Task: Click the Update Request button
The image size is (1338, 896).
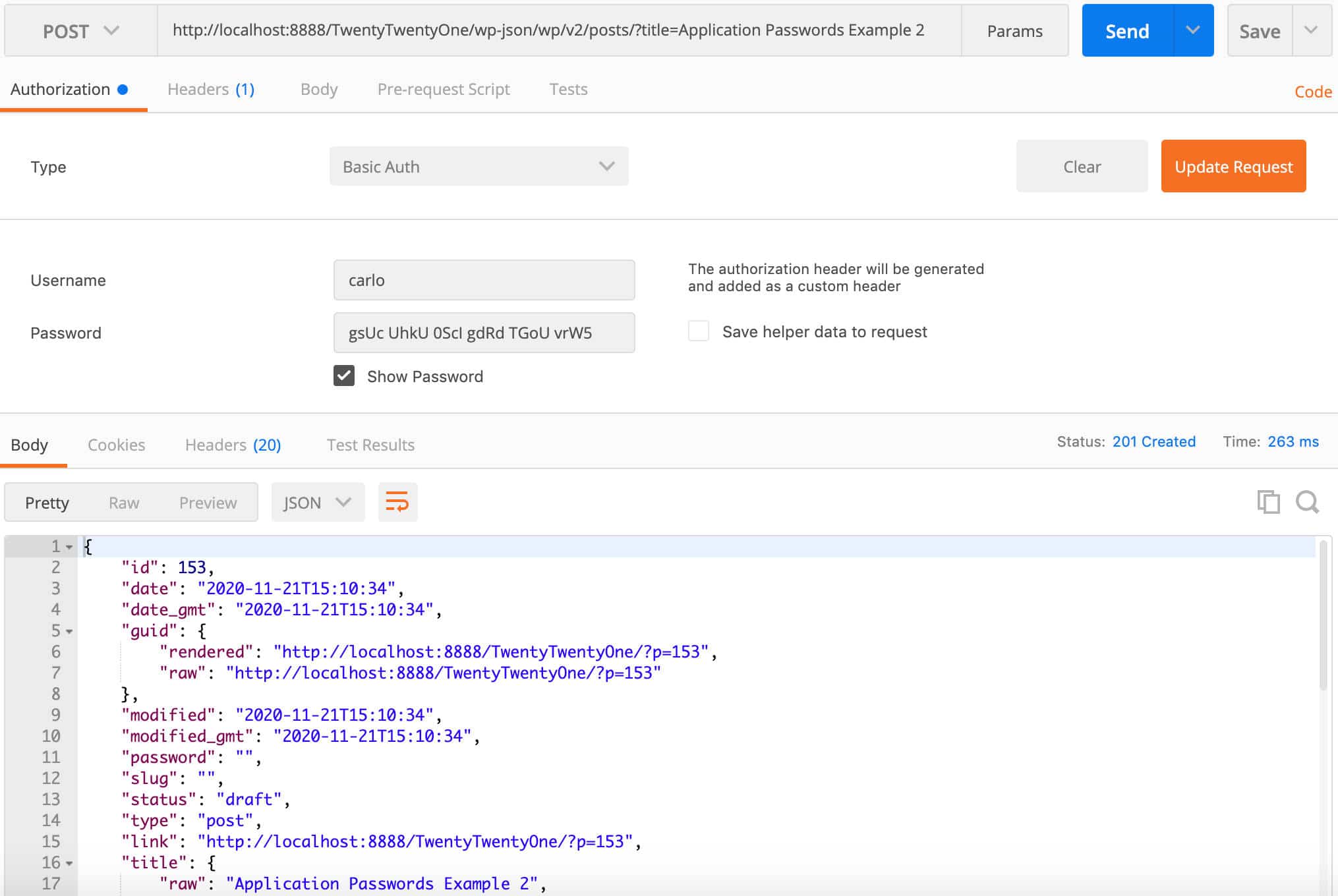Action: tap(1233, 166)
